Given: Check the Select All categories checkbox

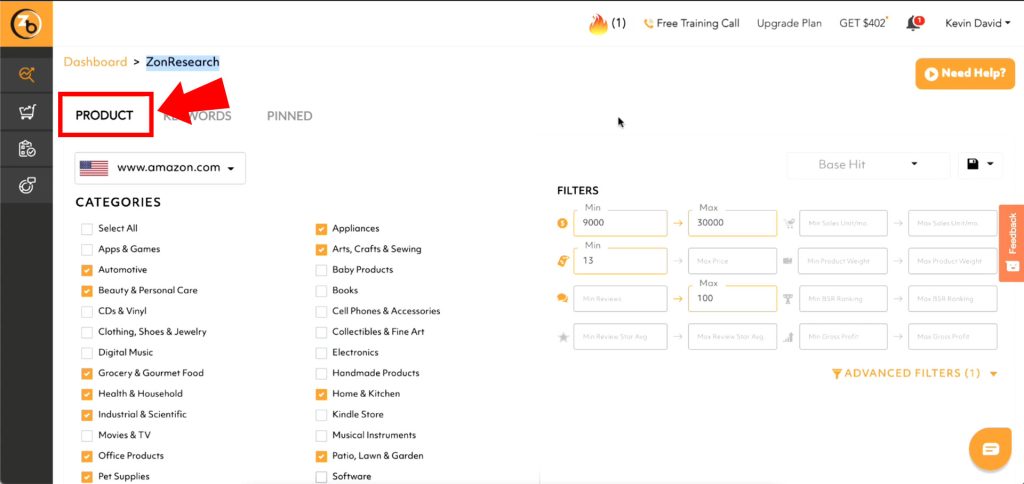Looking at the screenshot, I should [87, 229].
